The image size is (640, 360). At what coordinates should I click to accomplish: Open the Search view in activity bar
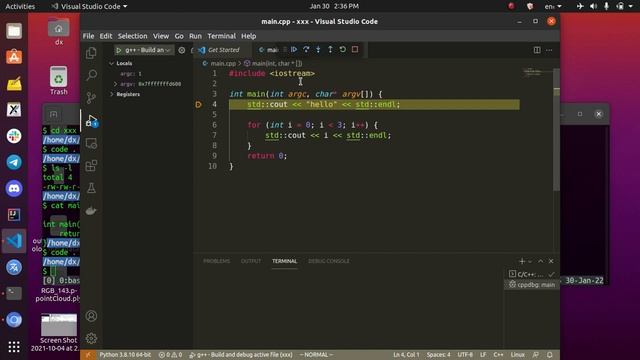click(x=91, y=75)
